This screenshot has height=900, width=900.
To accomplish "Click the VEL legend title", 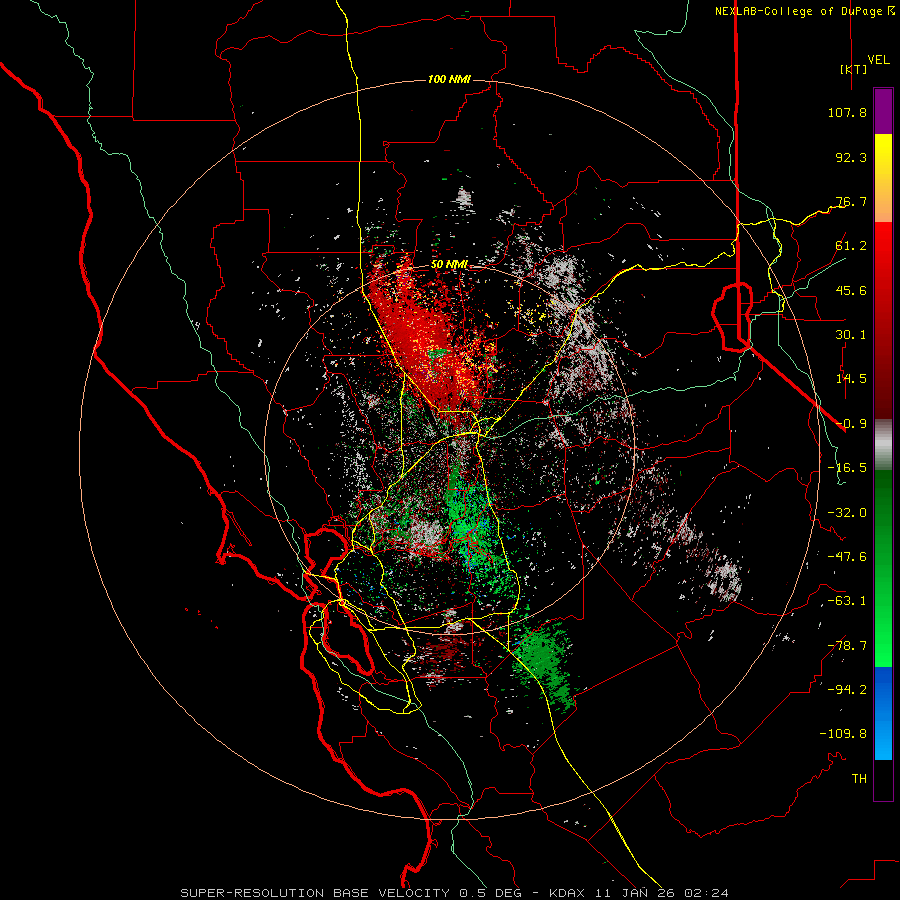I will [x=878, y=60].
